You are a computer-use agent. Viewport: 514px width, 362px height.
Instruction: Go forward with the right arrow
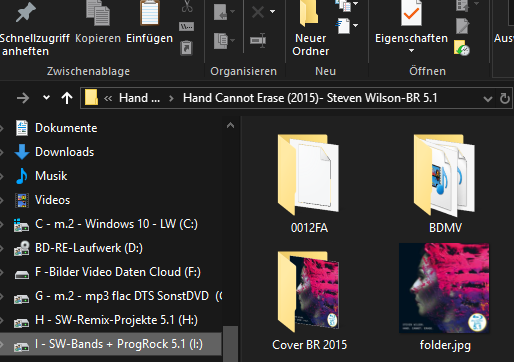coord(23,98)
